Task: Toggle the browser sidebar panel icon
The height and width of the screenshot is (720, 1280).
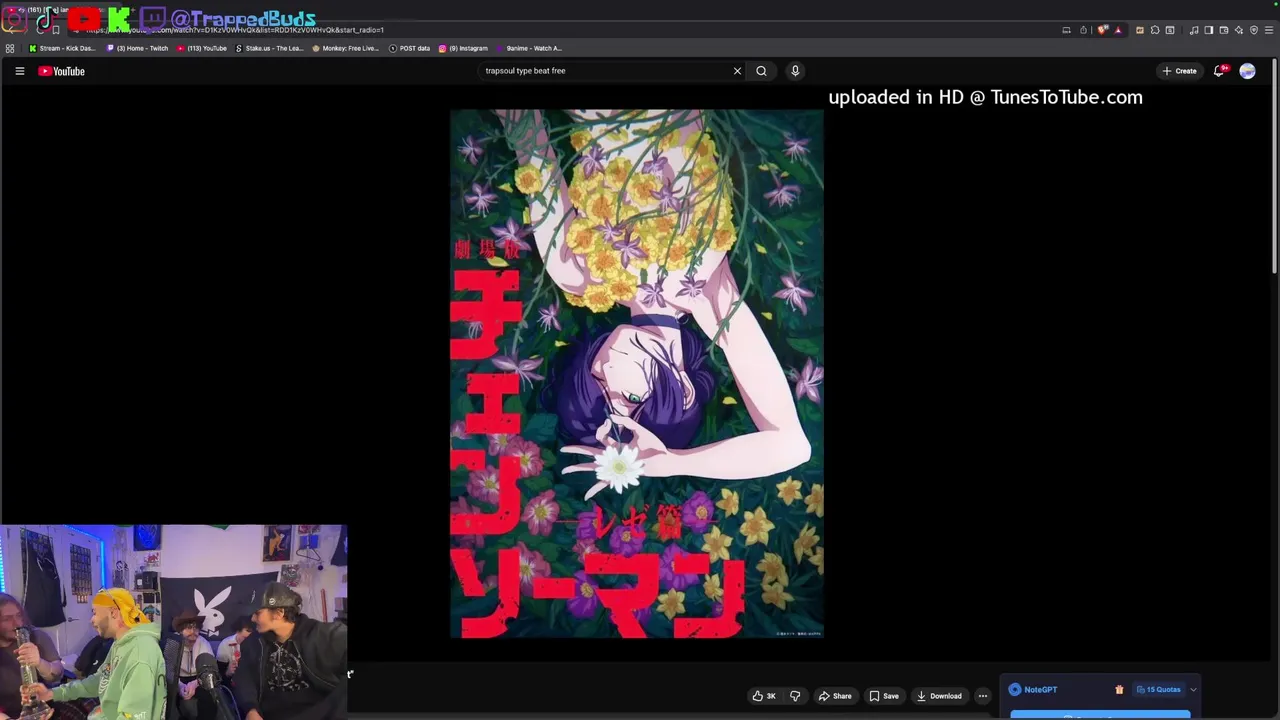Action: click(x=1208, y=30)
